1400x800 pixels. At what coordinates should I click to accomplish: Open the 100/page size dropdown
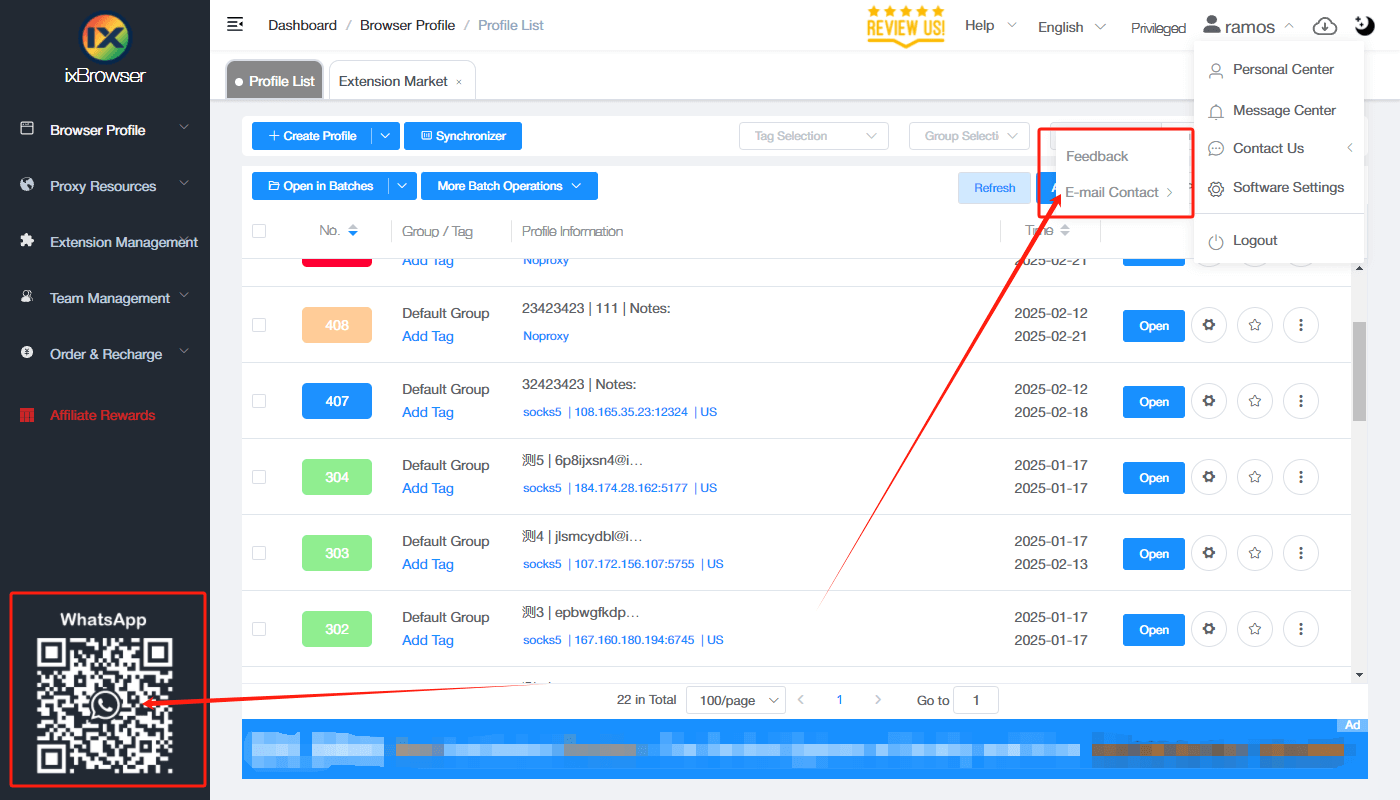tap(735, 699)
